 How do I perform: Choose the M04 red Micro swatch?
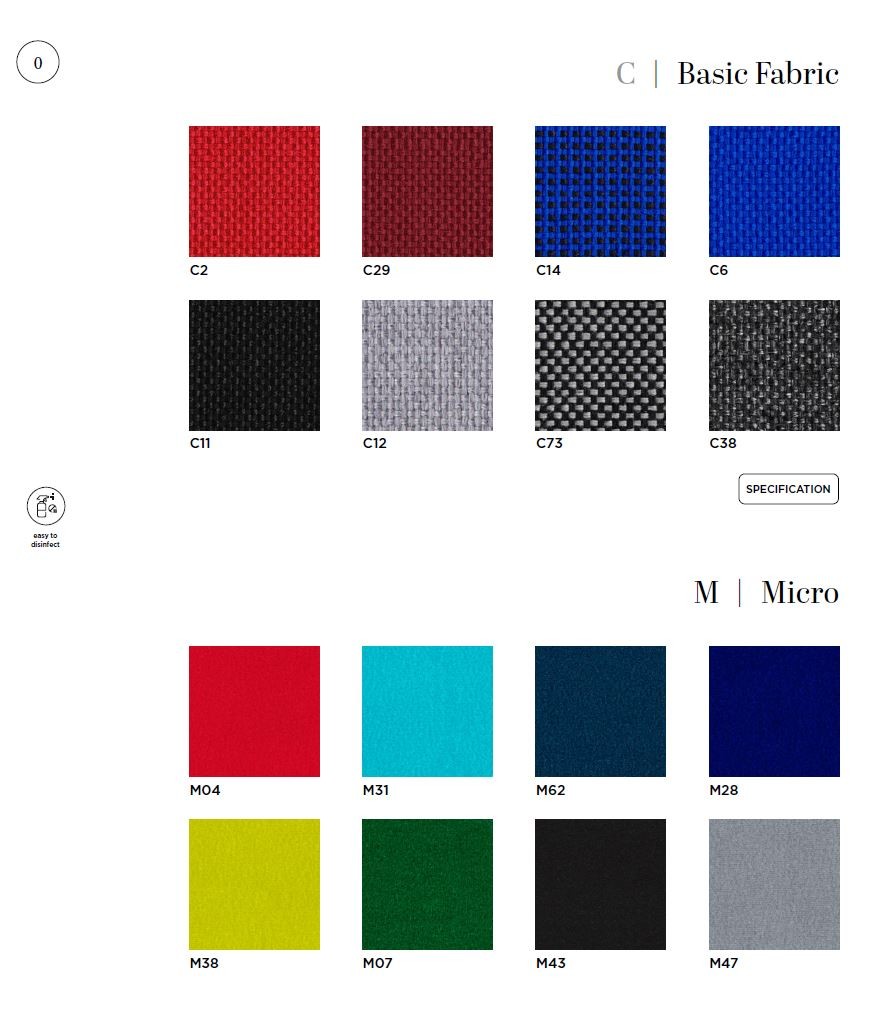254,711
